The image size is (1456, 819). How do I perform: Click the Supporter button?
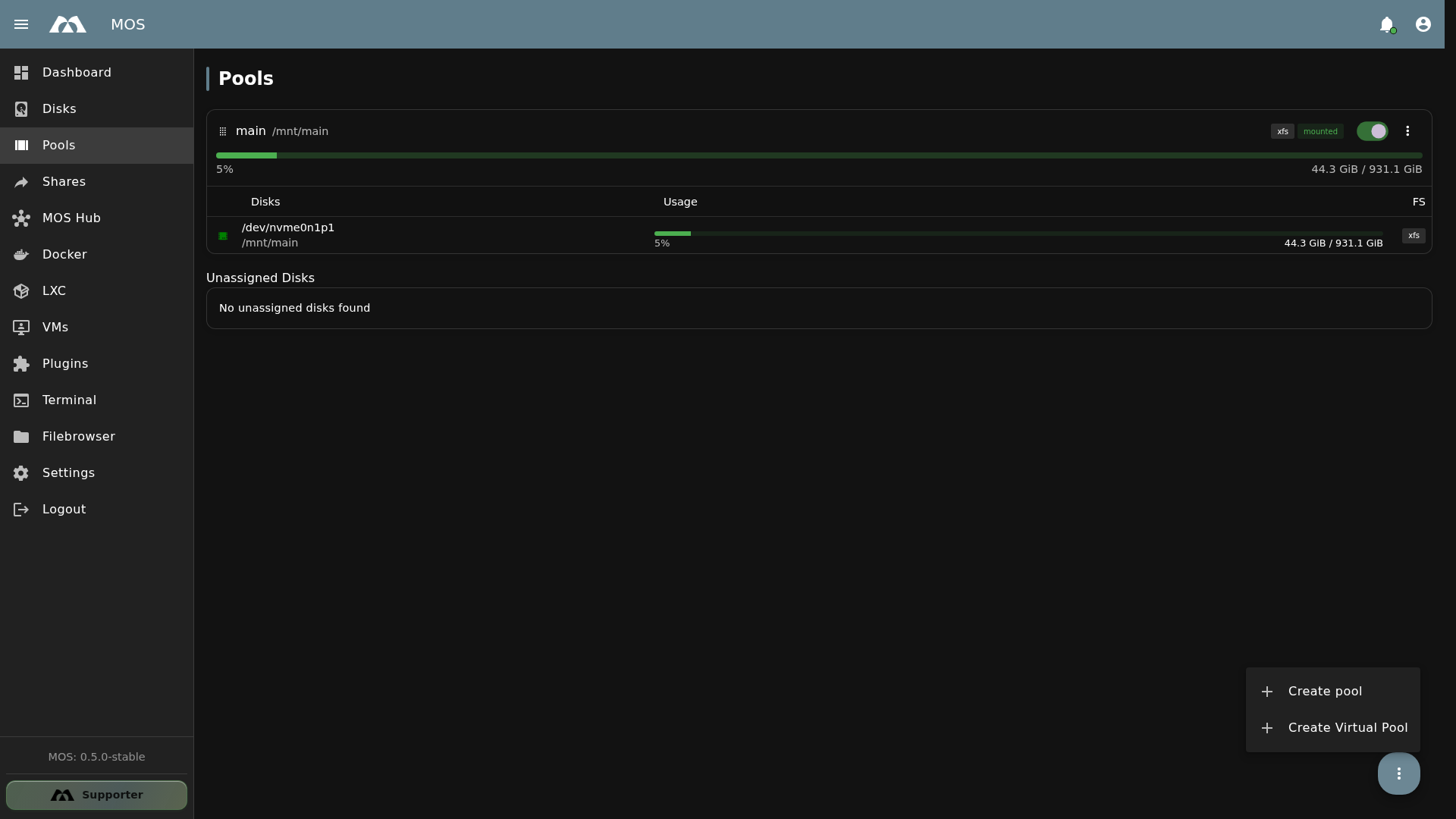pos(96,795)
